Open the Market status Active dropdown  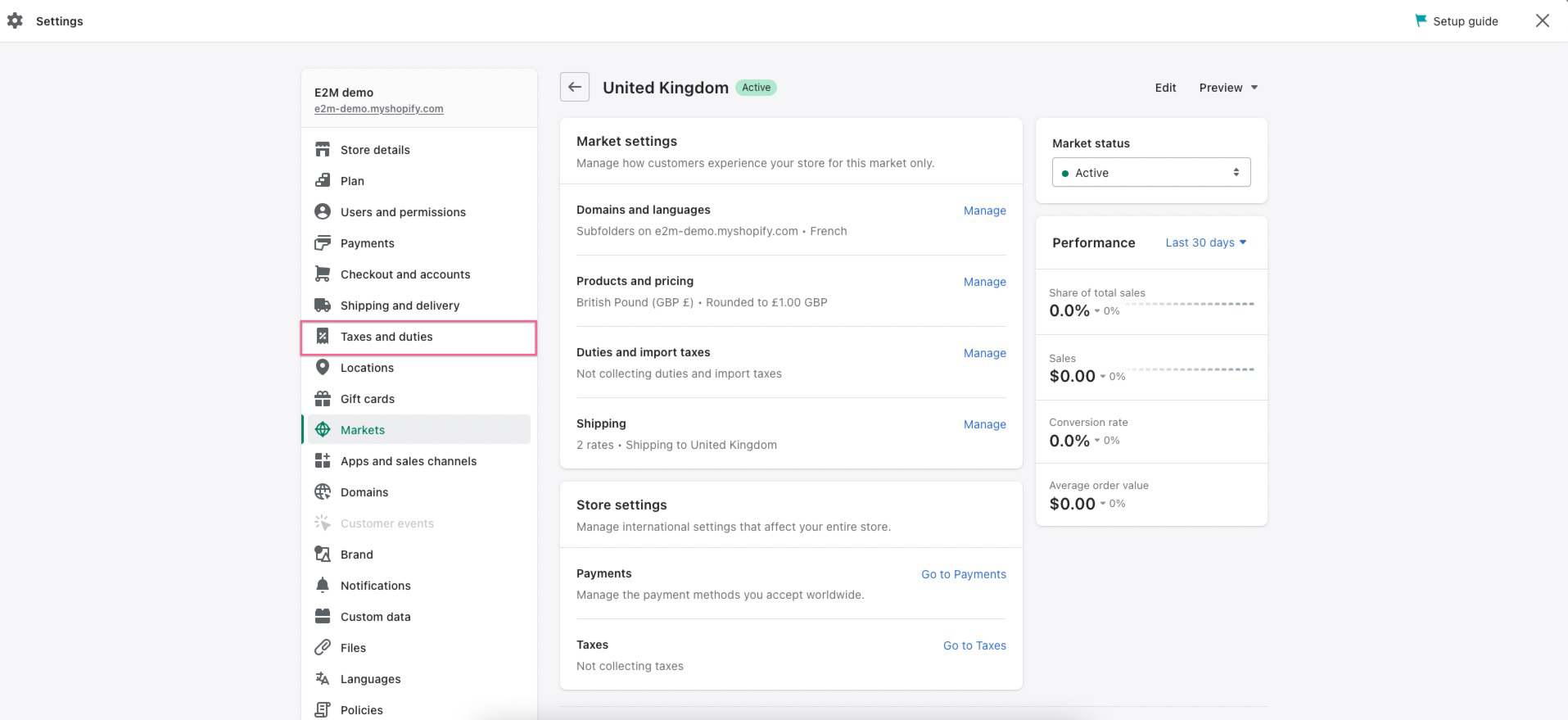1150,173
